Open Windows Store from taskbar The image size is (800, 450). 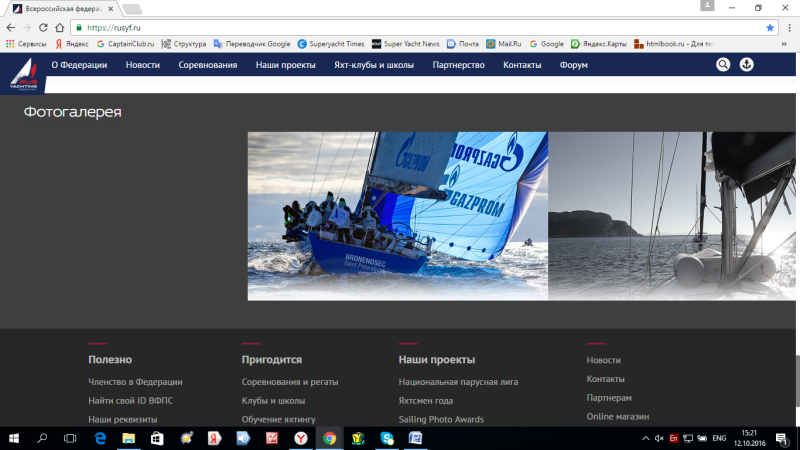157,438
